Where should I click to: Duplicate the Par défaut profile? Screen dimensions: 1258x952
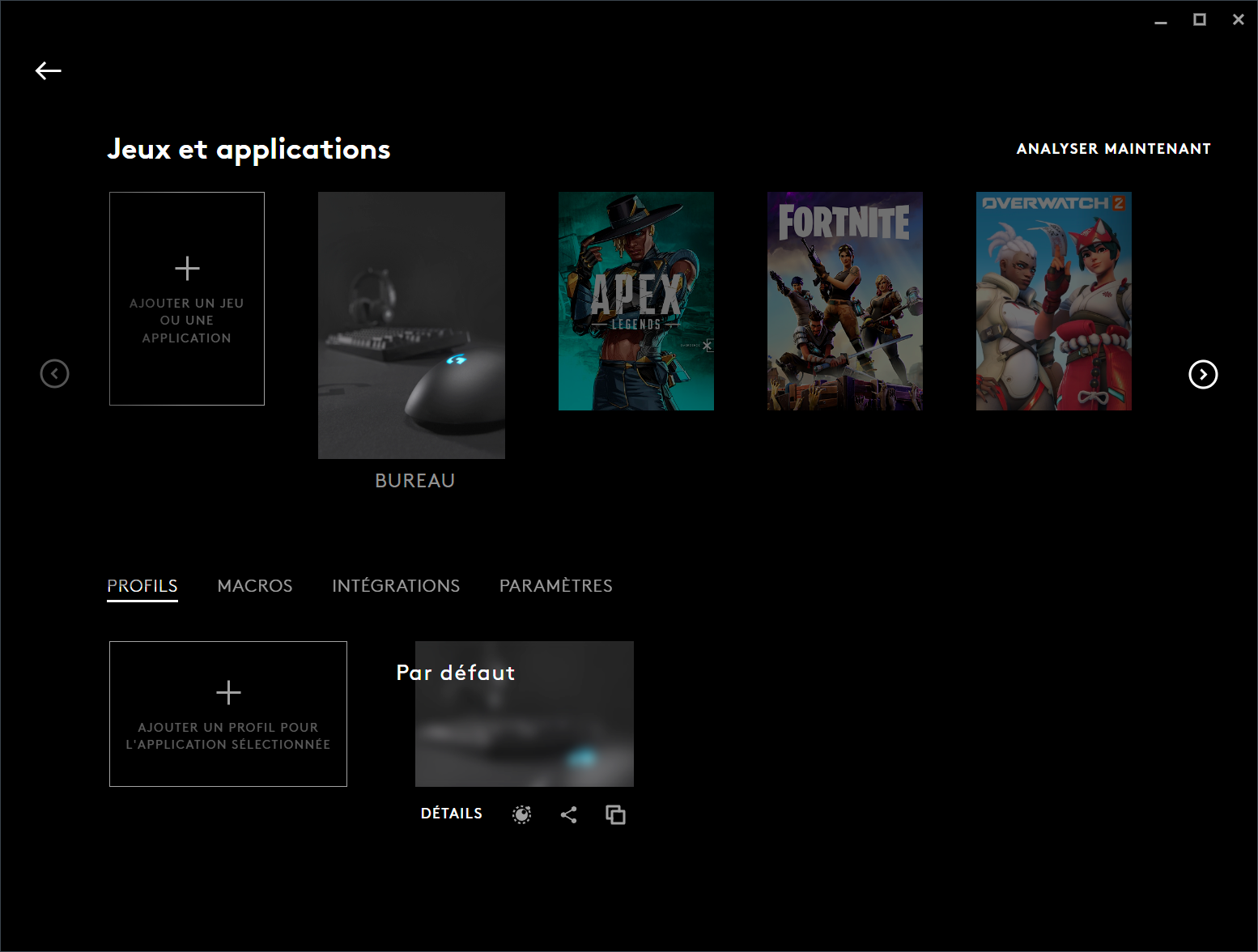(616, 814)
